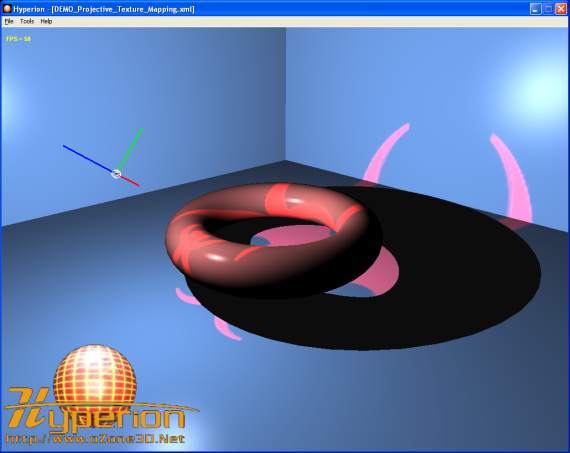
Task: Close the Hyperion window
Action: pos(561,9)
